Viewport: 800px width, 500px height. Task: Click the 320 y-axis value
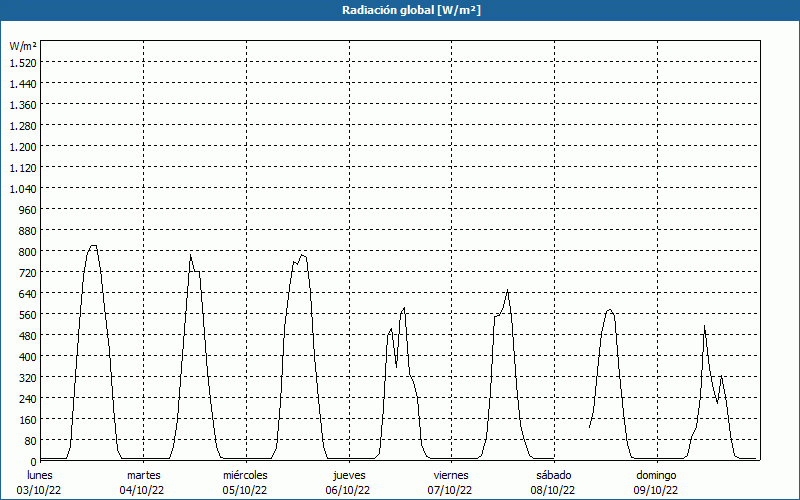pos(27,378)
